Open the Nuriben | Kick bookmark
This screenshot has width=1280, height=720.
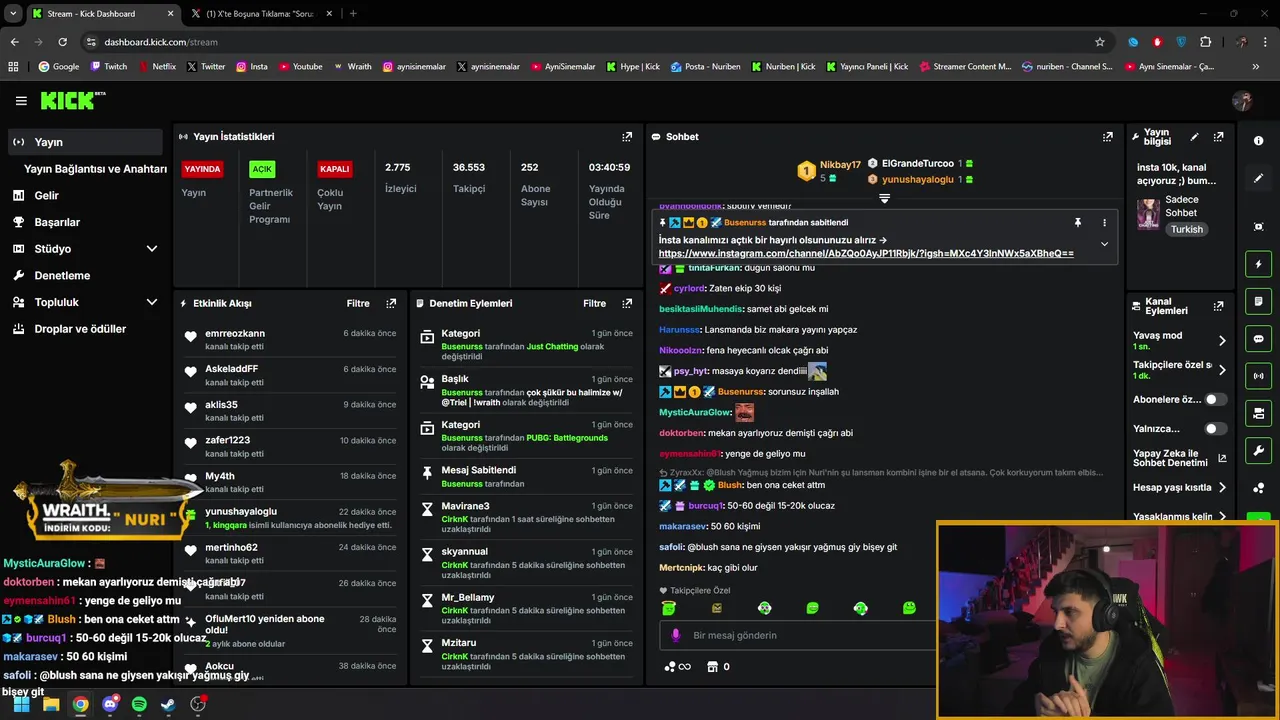pos(782,67)
